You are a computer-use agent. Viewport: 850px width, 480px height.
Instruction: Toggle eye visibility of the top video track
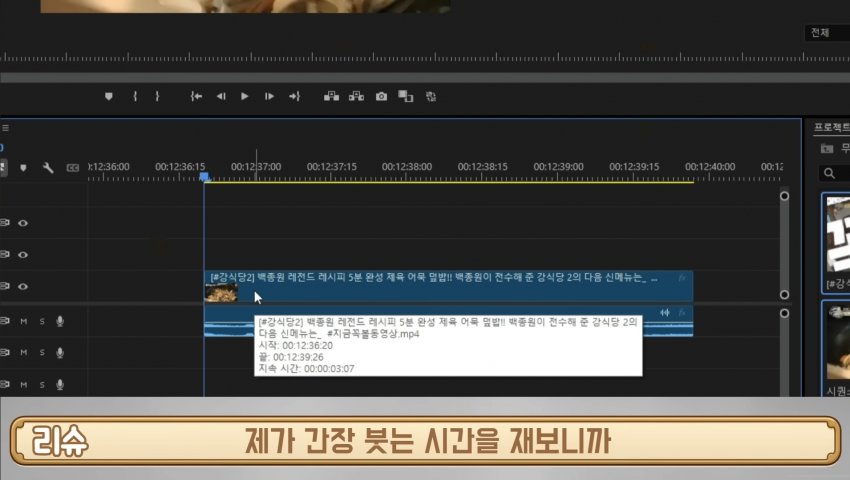coord(23,223)
